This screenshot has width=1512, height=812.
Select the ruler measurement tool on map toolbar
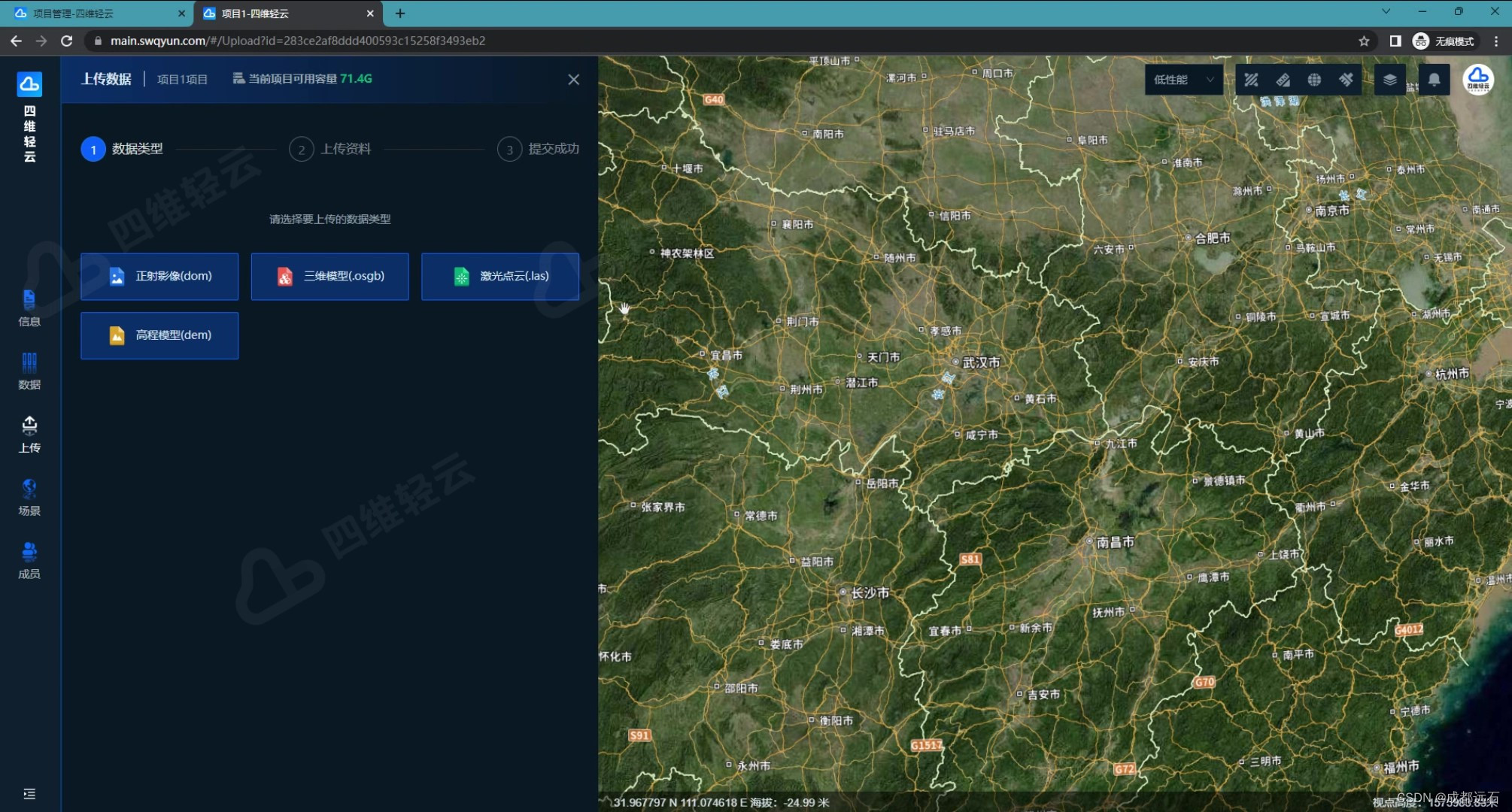(1283, 80)
